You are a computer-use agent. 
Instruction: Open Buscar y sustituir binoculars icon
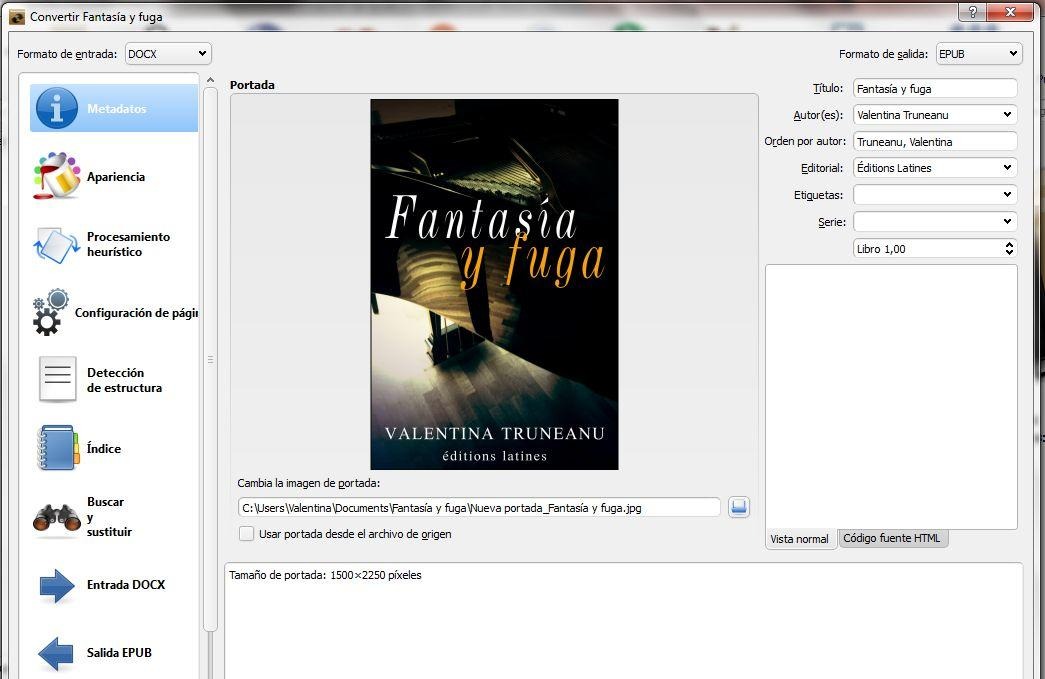[x=57, y=517]
